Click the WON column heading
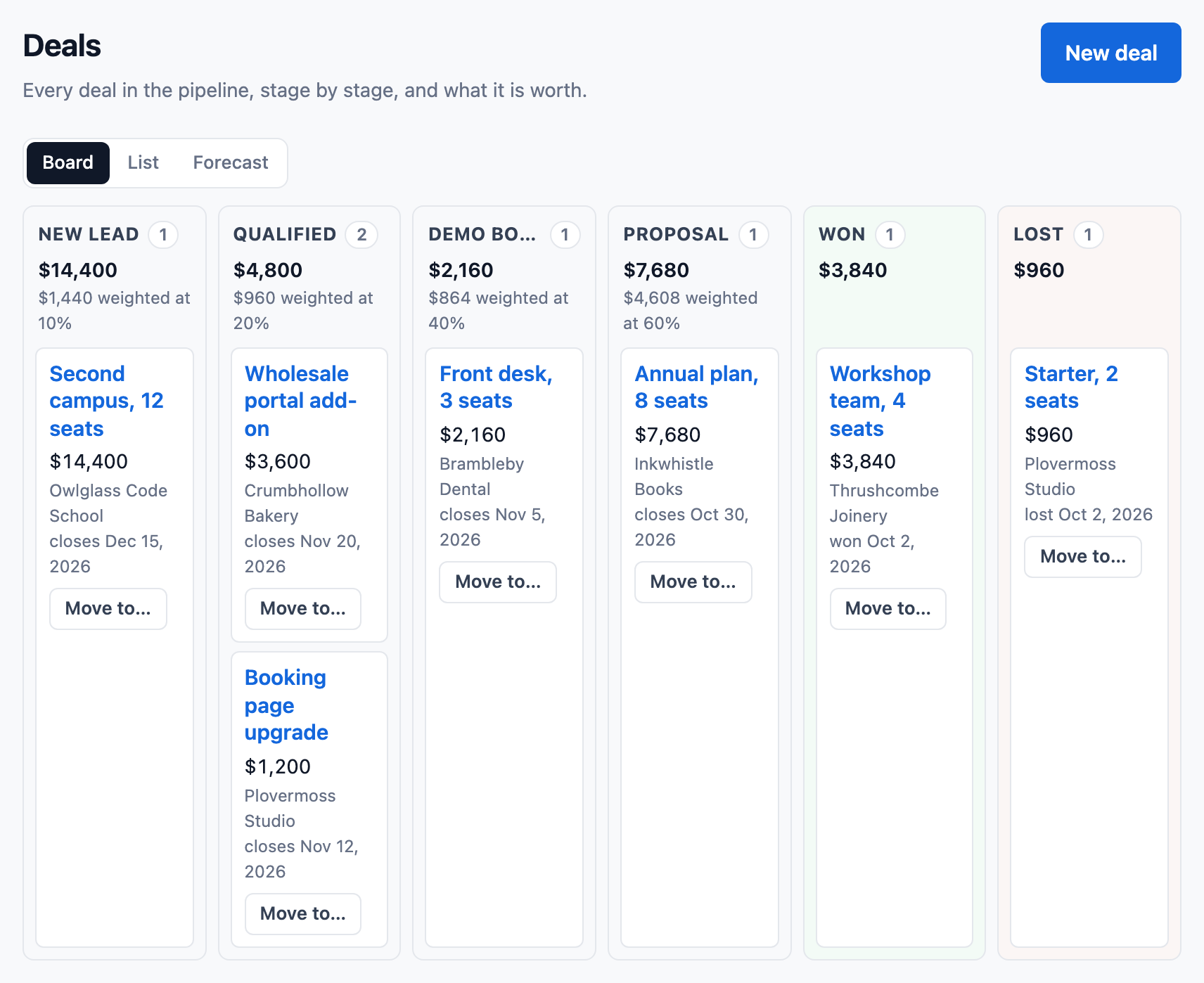1204x983 pixels. coord(842,234)
